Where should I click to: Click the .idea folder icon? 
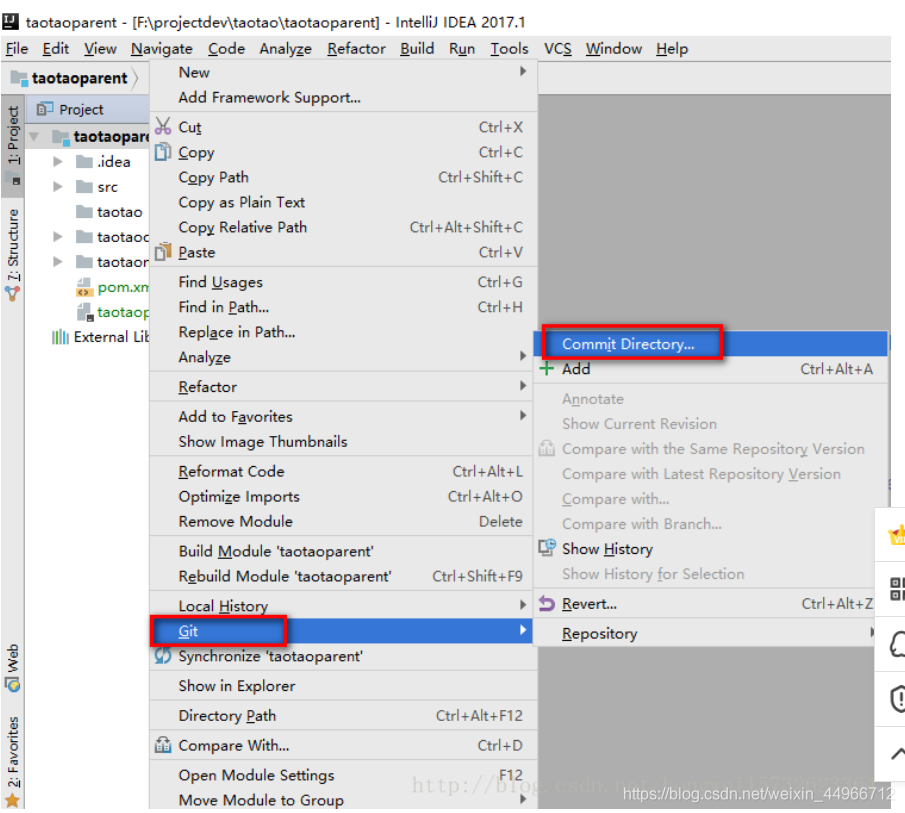(84, 161)
